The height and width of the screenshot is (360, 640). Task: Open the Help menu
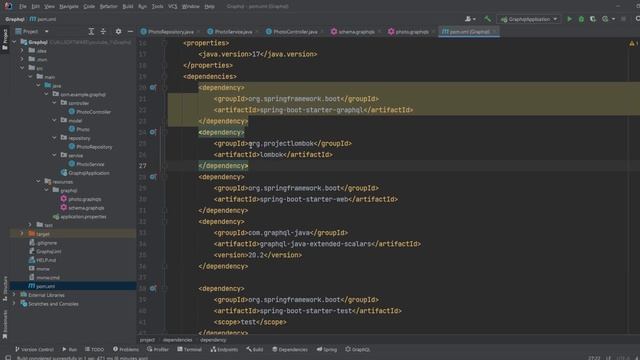coord(209,7)
